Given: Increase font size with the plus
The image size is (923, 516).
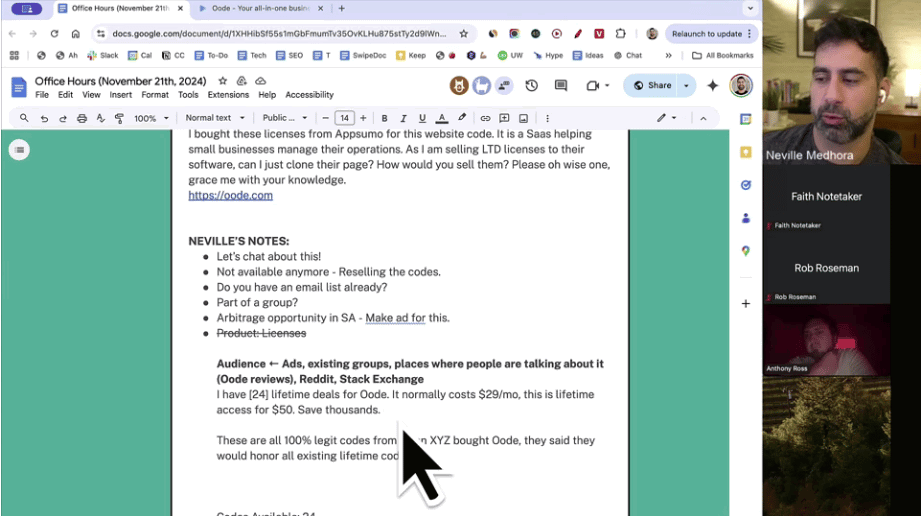Looking at the screenshot, I should point(363,118).
